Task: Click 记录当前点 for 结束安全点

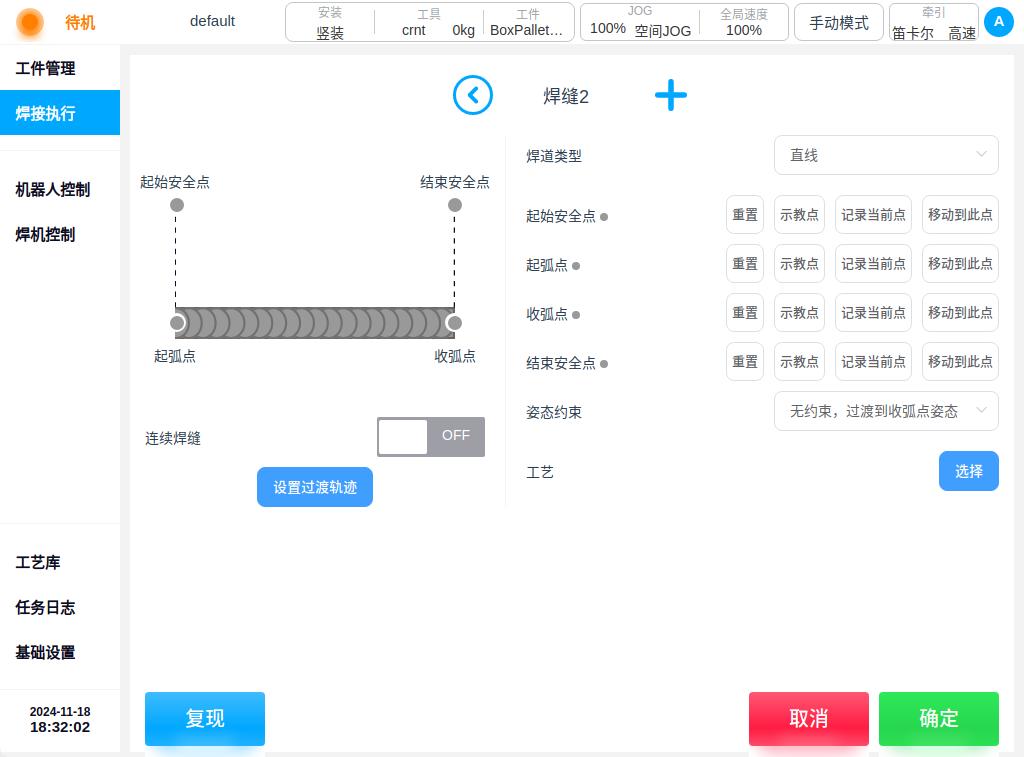Action: (873, 362)
